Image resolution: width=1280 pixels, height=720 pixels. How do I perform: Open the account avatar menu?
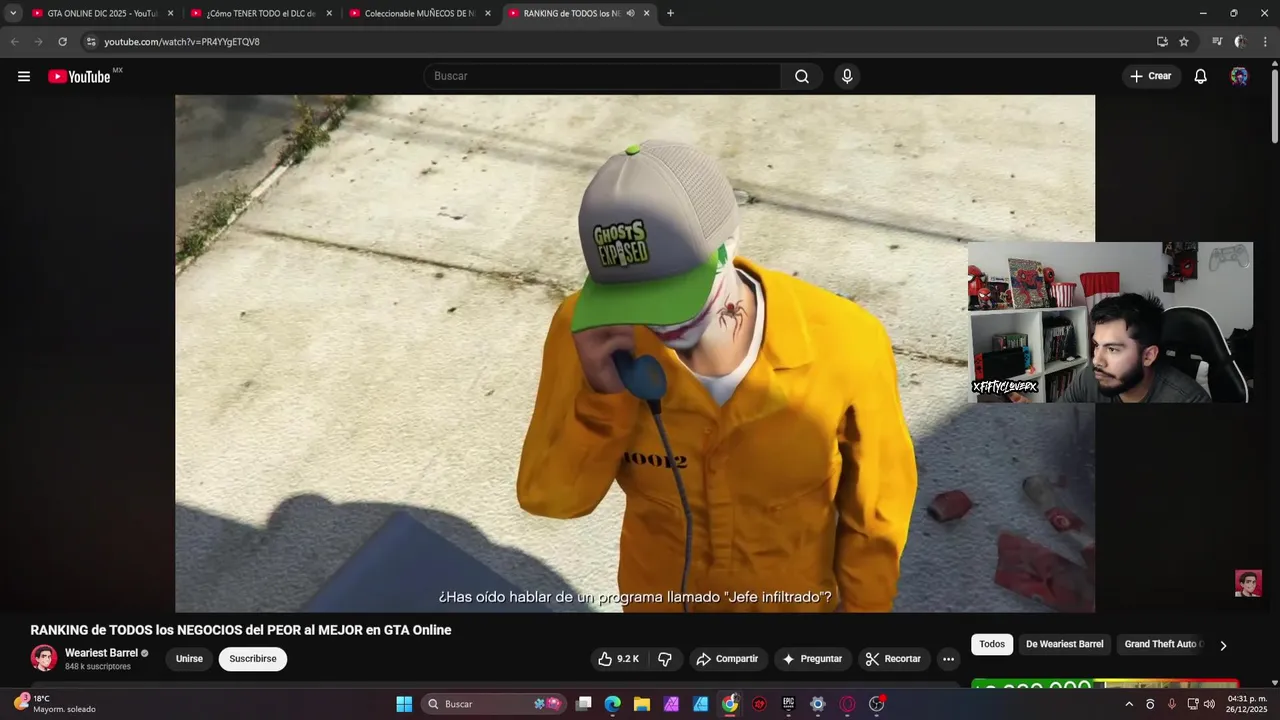tap(1239, 76)
